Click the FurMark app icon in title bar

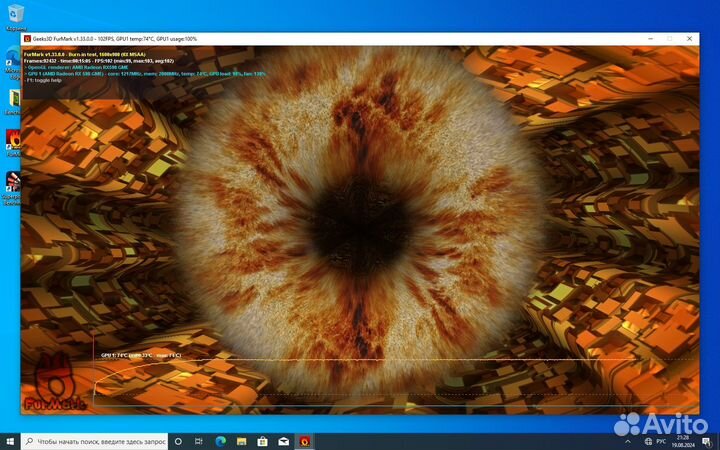(27, 39)
